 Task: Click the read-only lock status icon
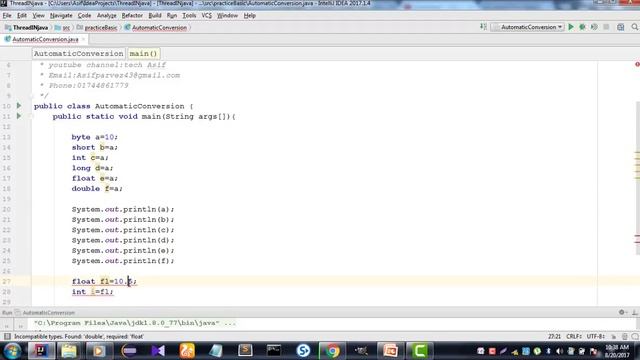pos(613,336)
